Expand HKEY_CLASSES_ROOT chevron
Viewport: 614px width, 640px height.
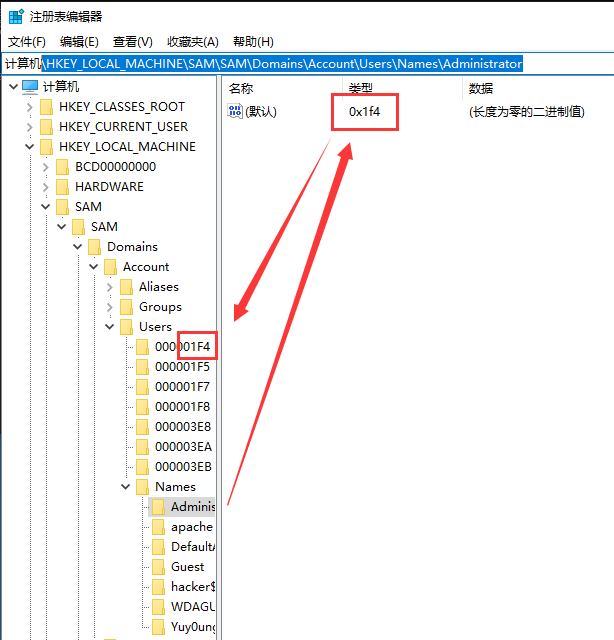29,107
